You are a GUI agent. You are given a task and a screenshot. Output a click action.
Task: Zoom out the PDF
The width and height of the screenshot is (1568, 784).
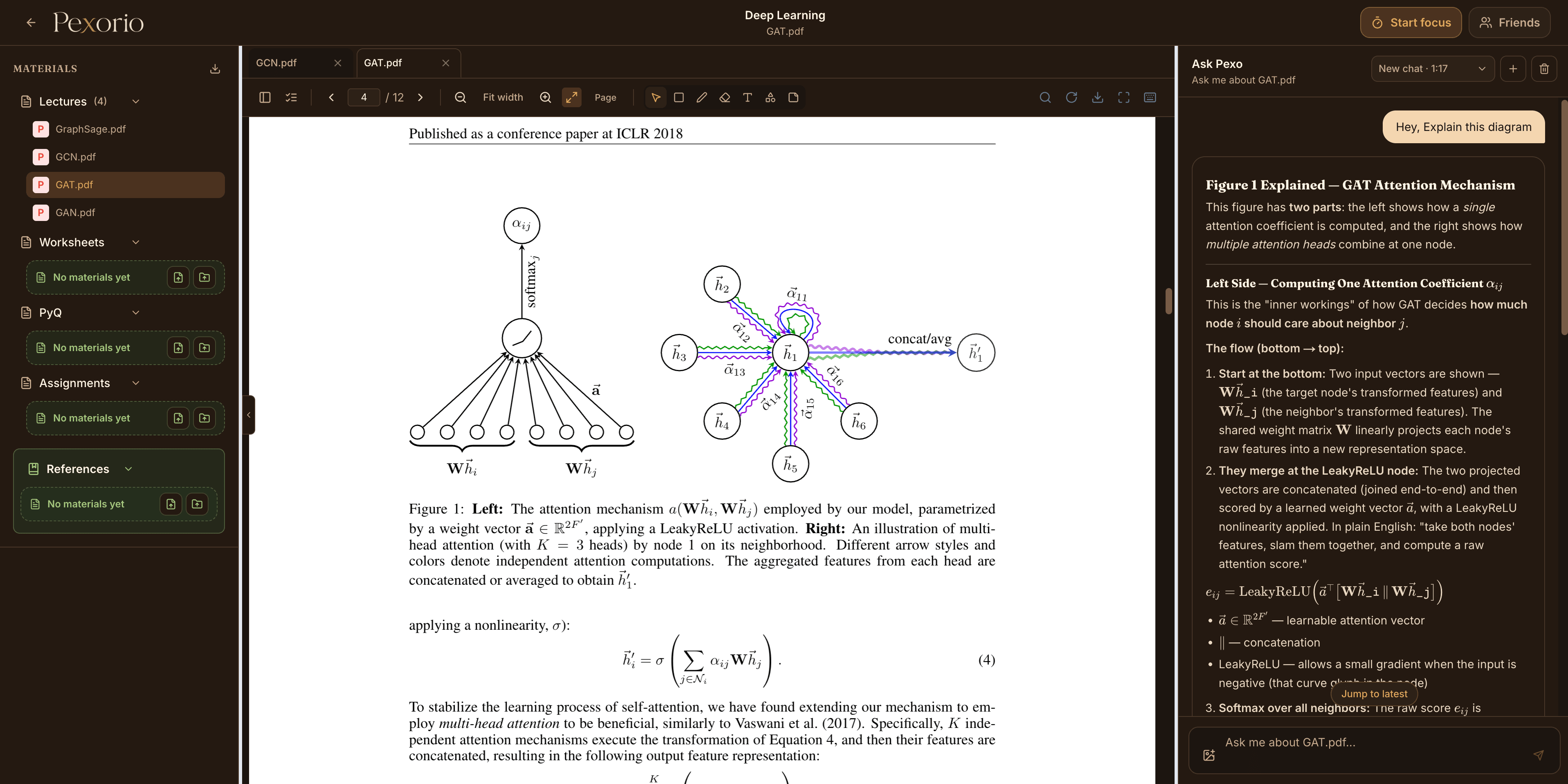(x=461, y=97)
